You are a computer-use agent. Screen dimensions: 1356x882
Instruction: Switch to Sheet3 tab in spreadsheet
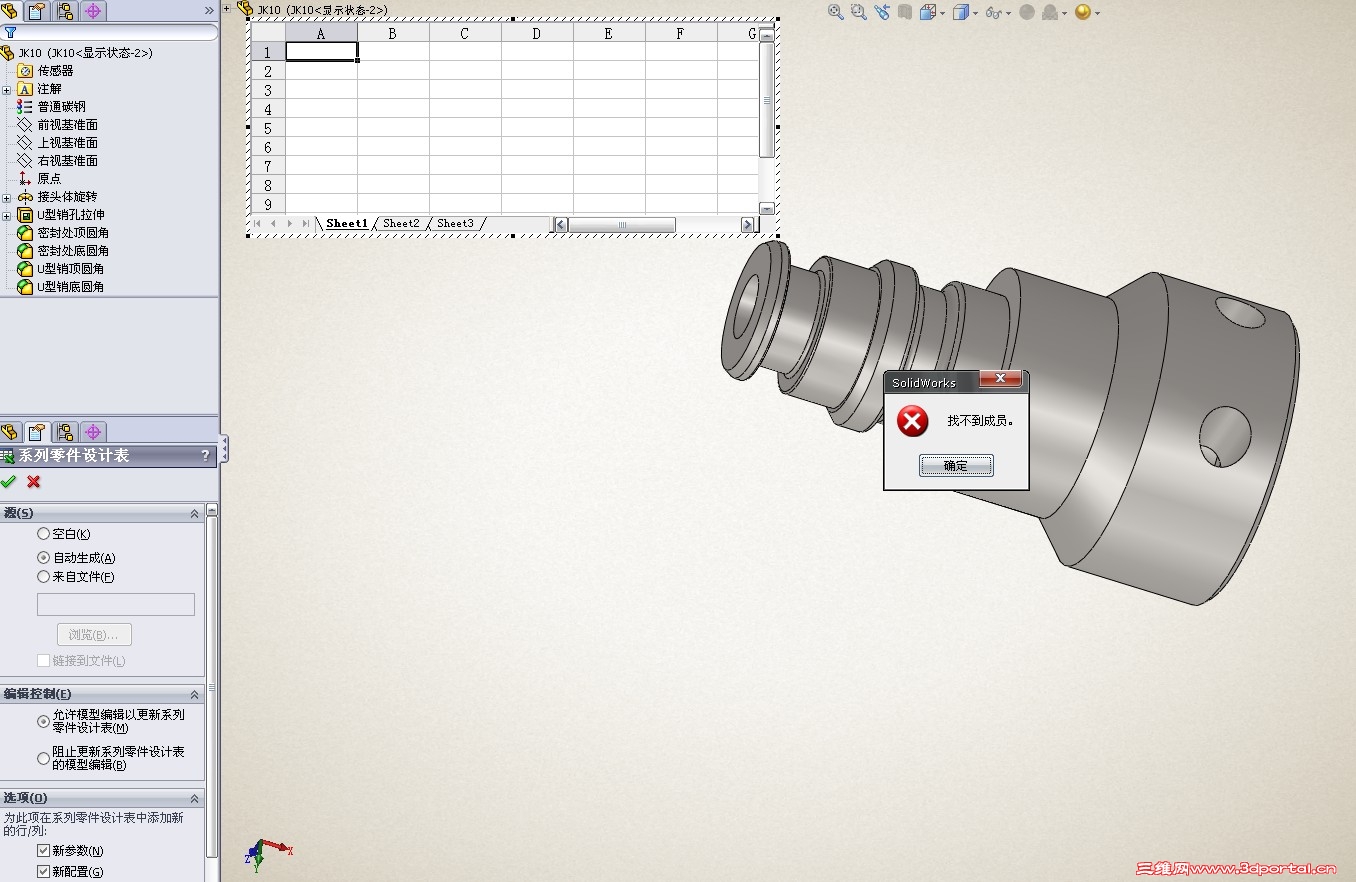pyautogui.click(x=455, y=224)
